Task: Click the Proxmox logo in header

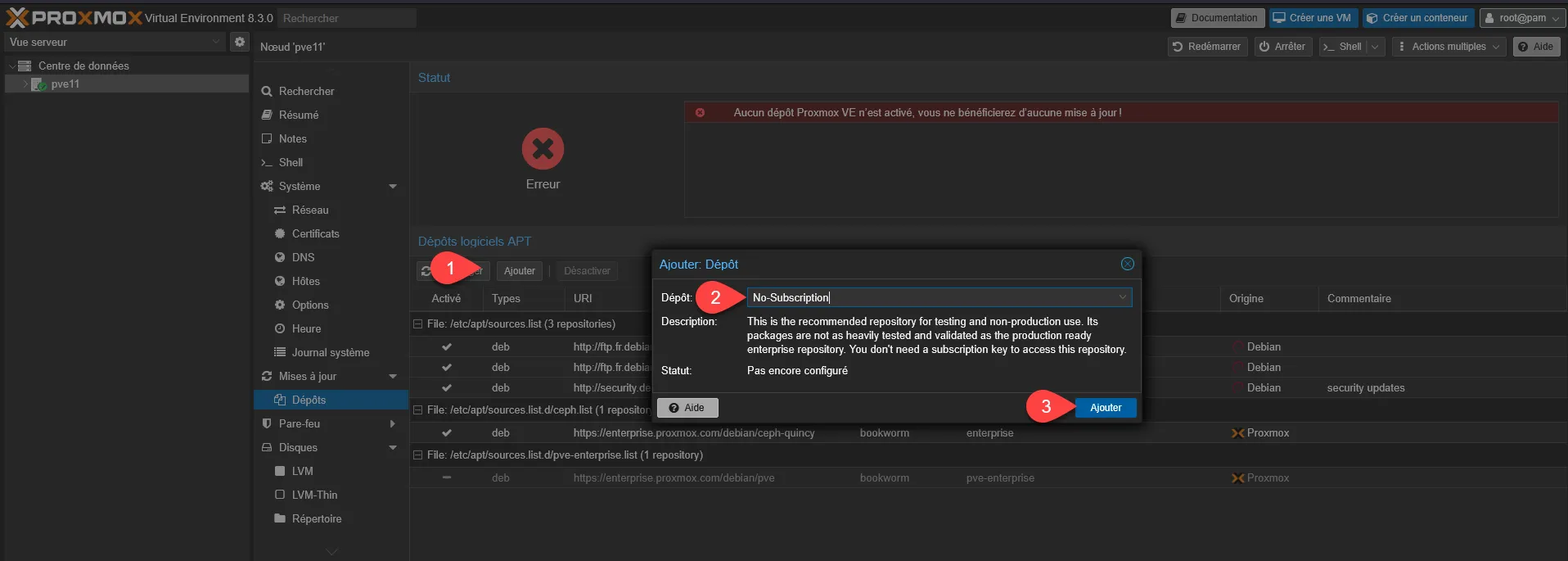Action: [74, 17]
